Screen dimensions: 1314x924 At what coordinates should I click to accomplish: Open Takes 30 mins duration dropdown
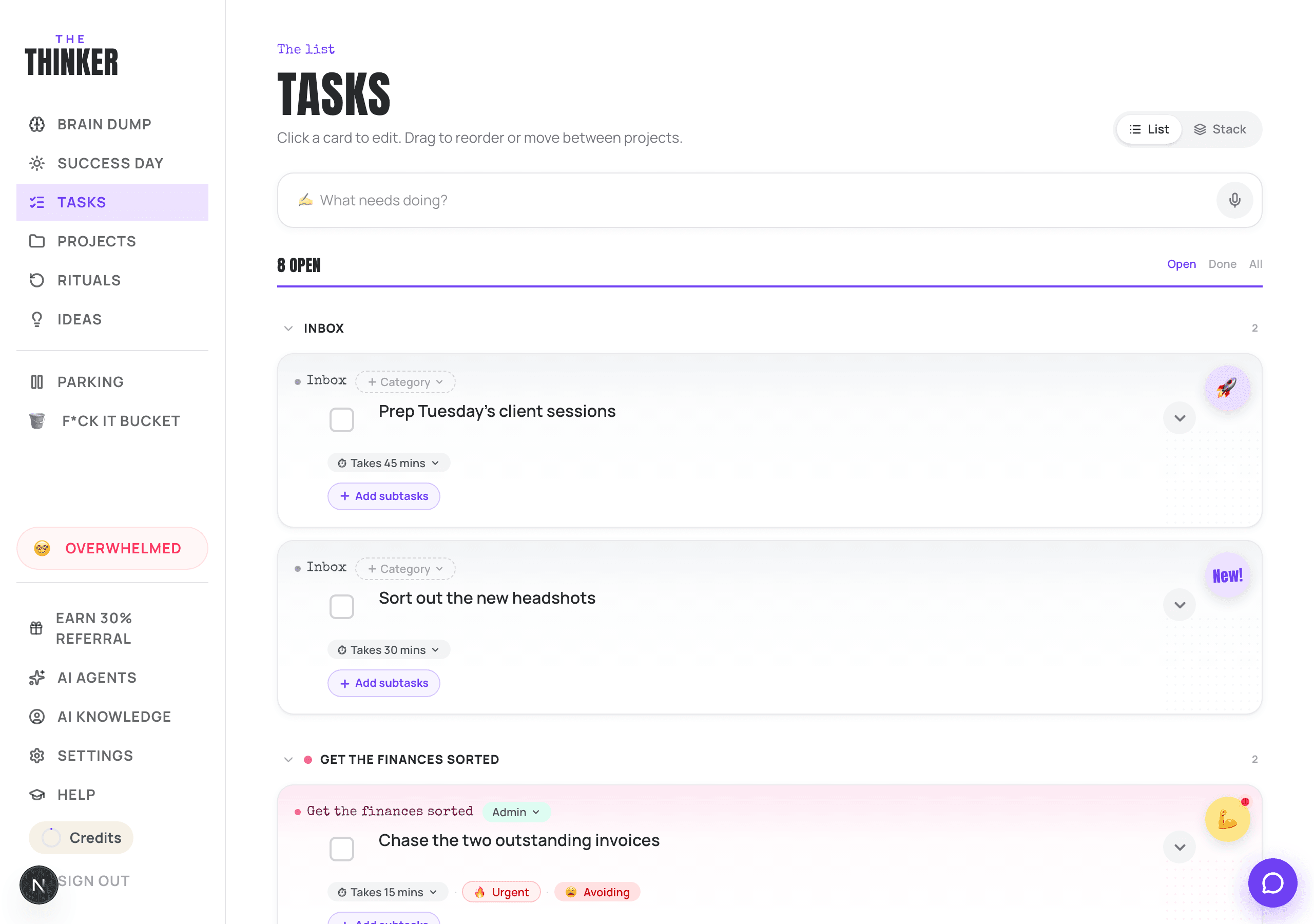[389, 649]
